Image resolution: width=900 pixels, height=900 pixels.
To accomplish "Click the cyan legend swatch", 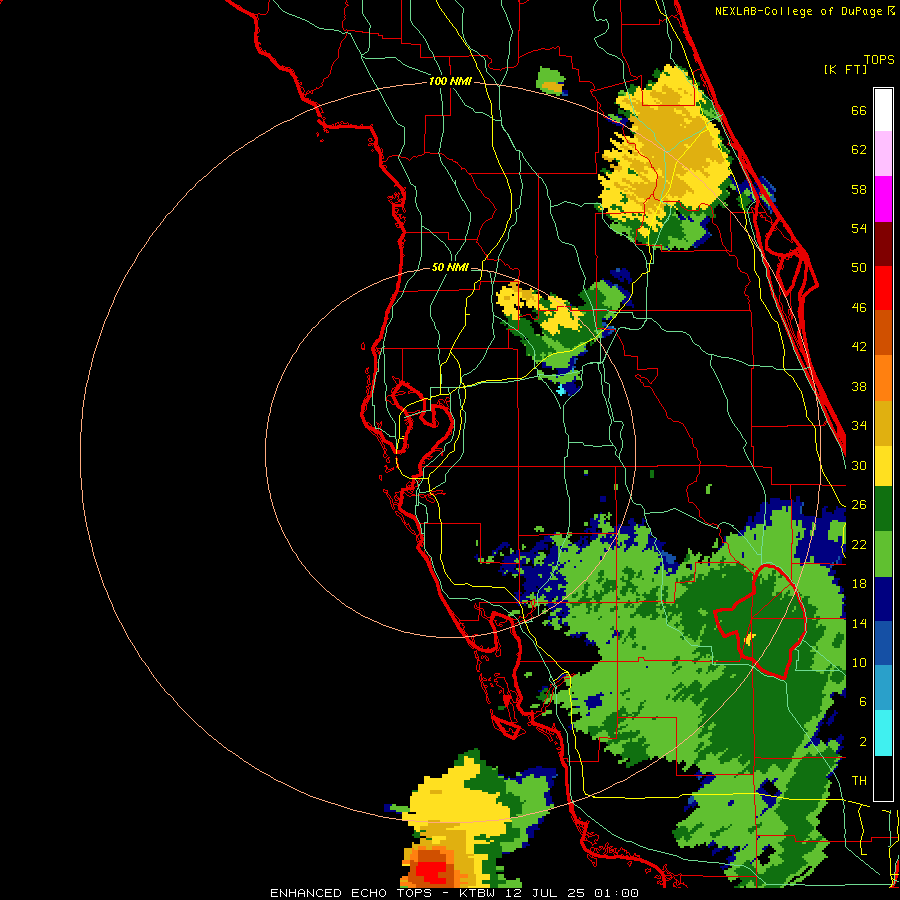I will 883,733.
